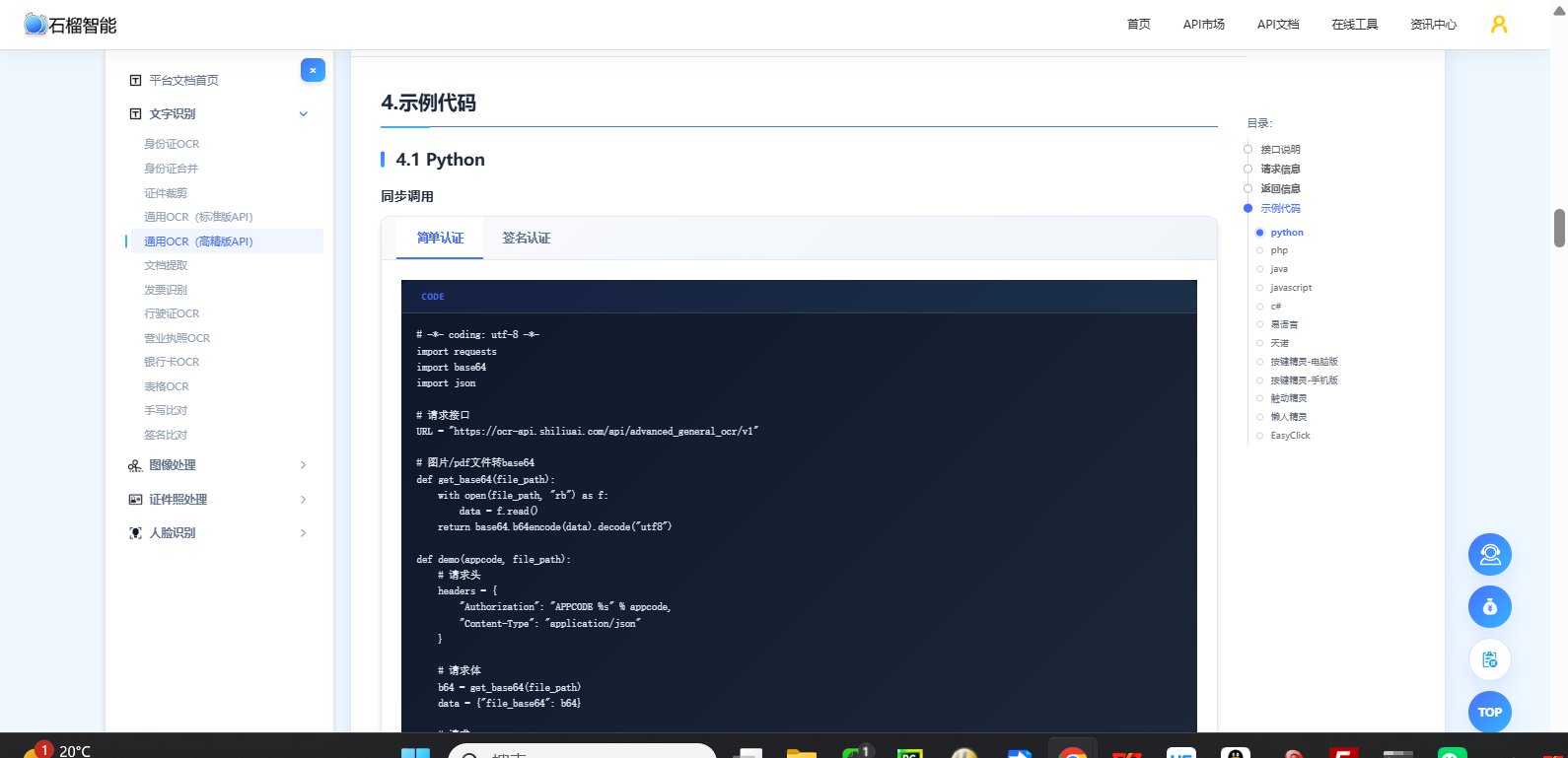Click the 人脸识别 category icon
This screenshot has height=758, width=1568.
pos(136,533)
